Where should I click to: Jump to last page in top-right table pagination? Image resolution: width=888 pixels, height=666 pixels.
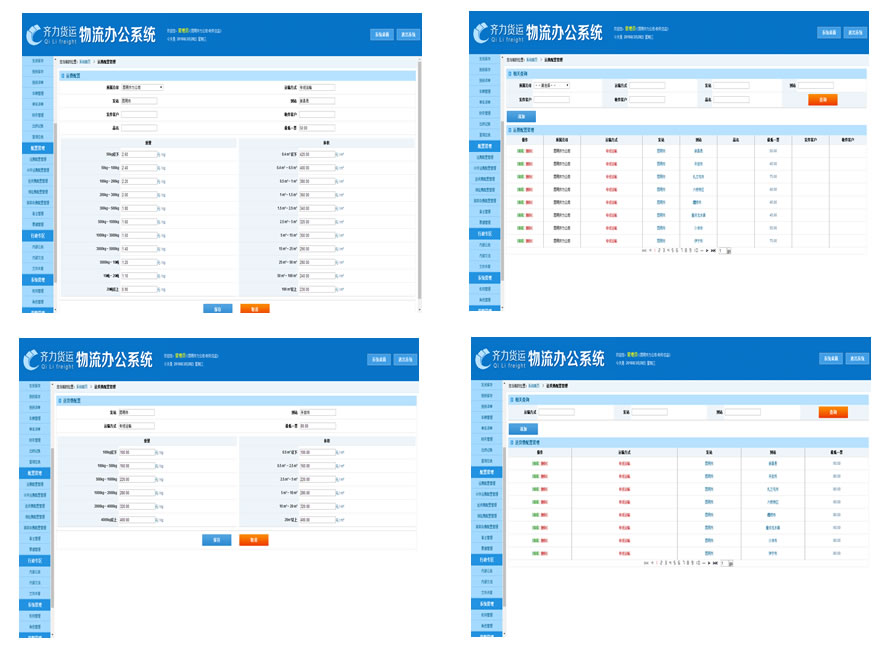click(713, 251)
